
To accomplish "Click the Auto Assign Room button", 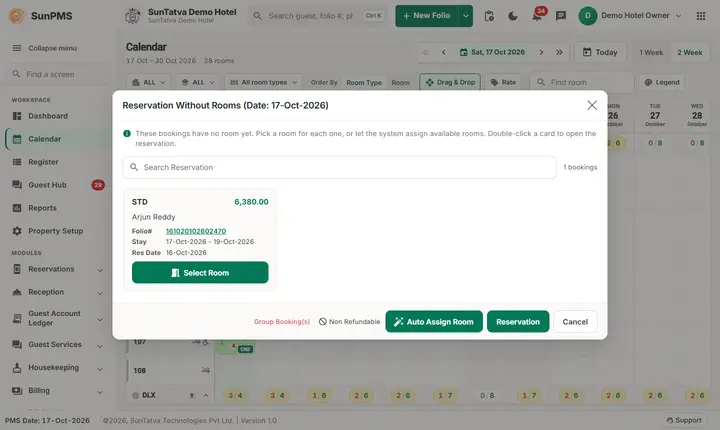I will click(434, 322).
